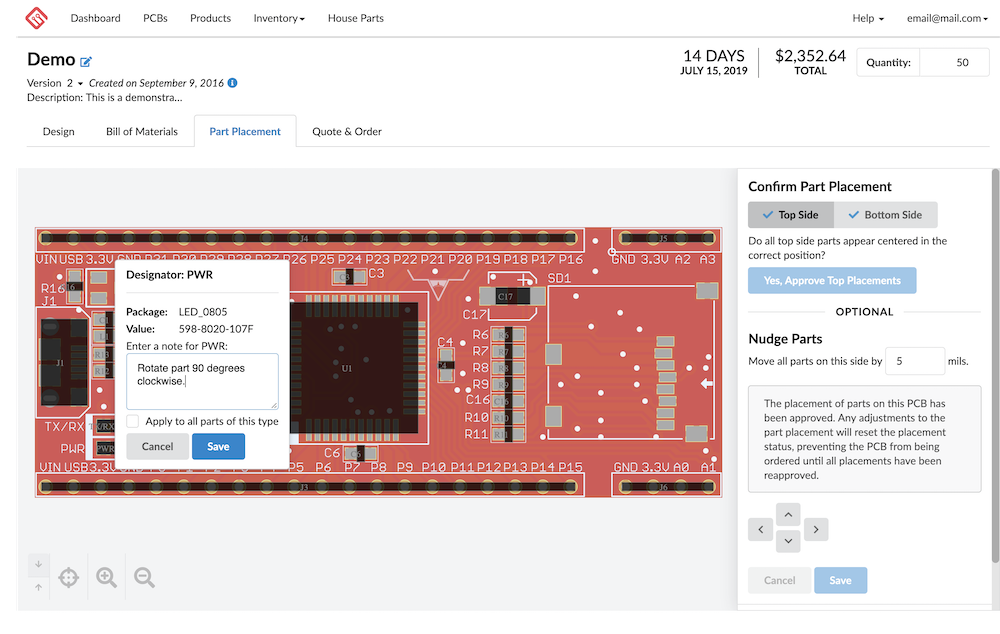Open the Part Placement tab
Screen dimensions: 1000x634
click(245, 131)
